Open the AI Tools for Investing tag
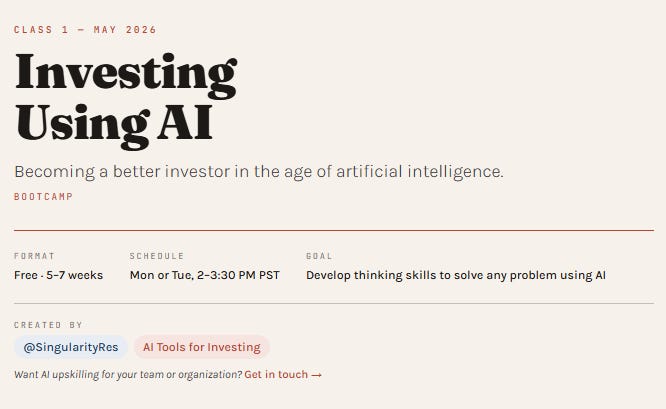 point(202,347)
